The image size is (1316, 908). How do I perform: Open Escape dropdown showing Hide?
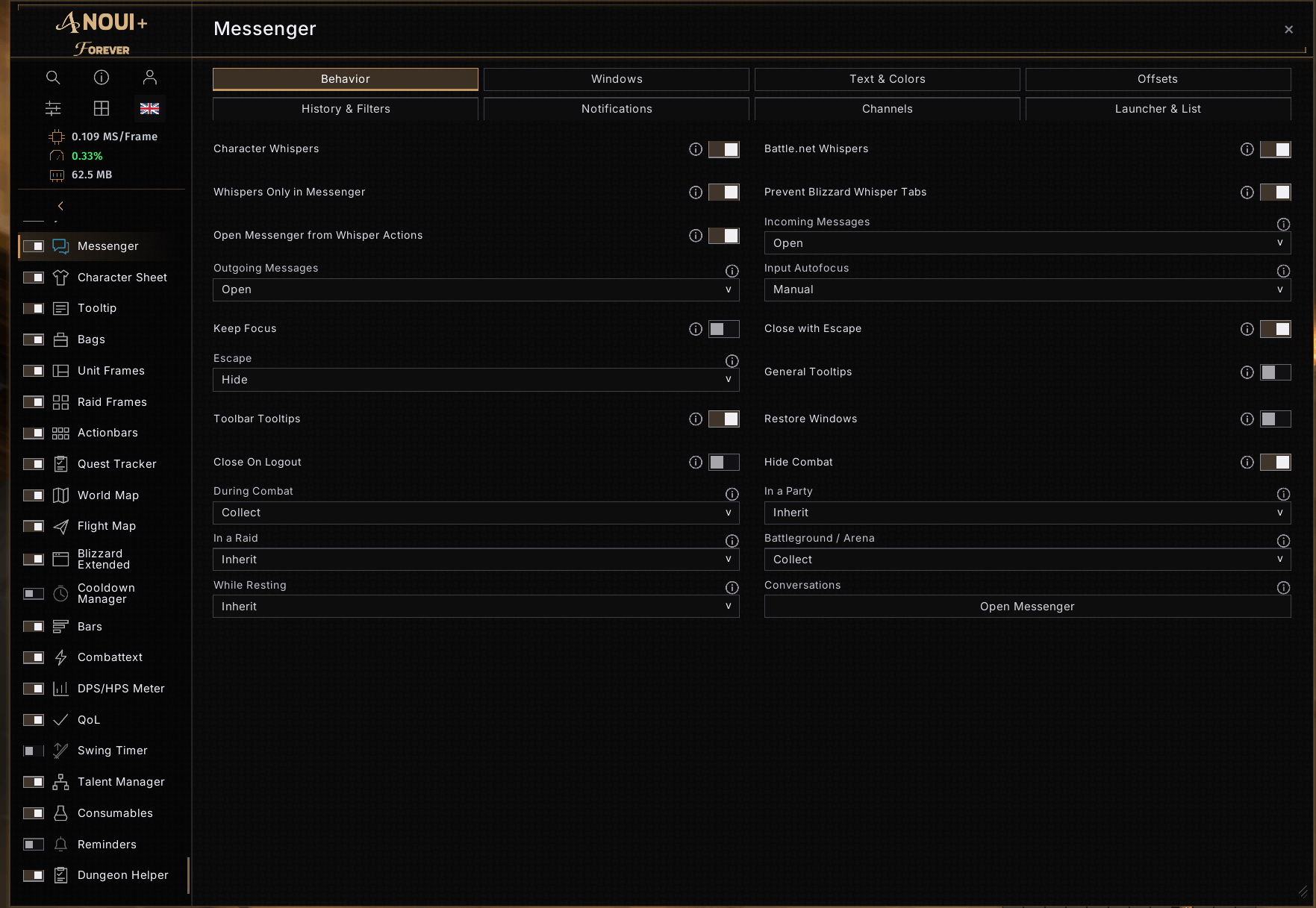[x=476, y=380]
